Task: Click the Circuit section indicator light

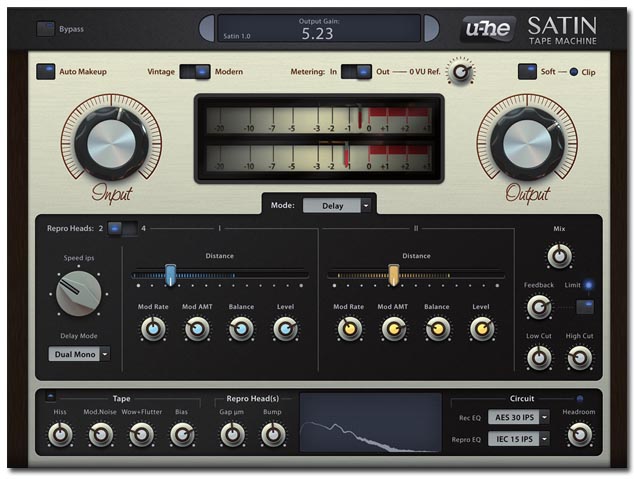Action: click(580, 399)
